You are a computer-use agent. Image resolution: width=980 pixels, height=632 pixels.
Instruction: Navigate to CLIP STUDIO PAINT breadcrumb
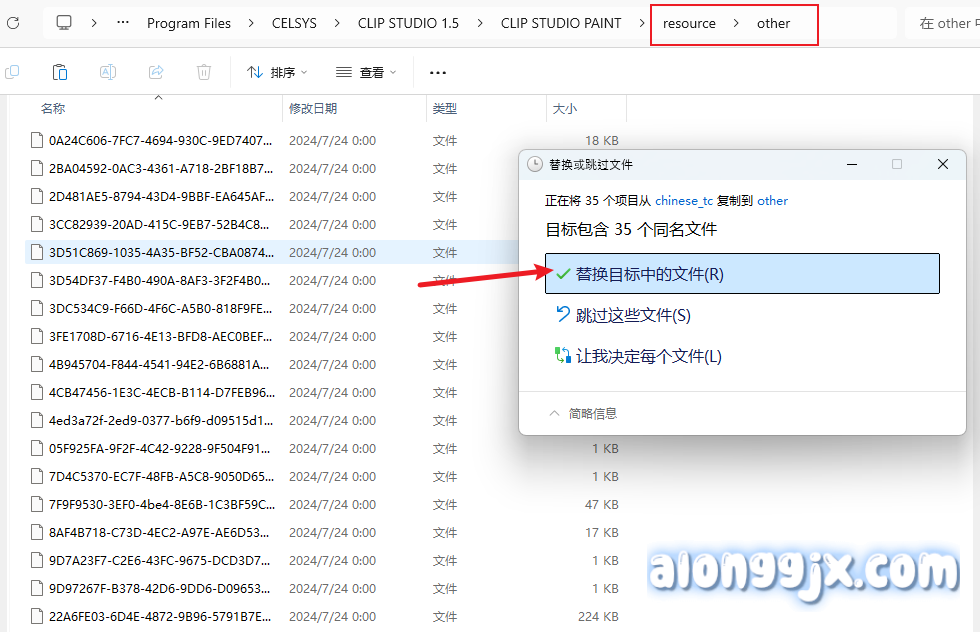(x=561, y=23)
